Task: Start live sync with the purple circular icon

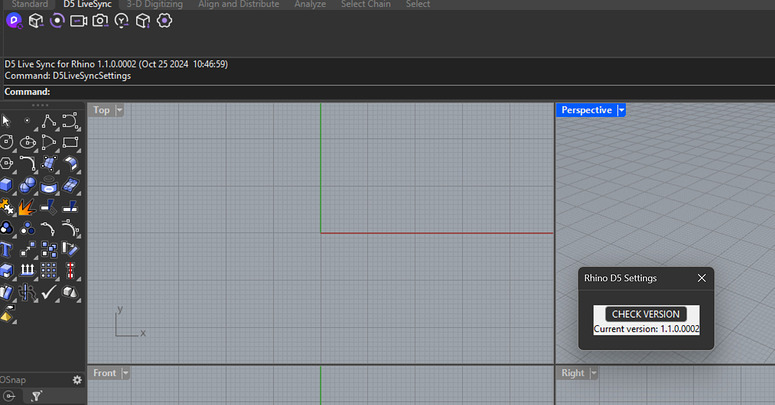Action: click(57, 21)
